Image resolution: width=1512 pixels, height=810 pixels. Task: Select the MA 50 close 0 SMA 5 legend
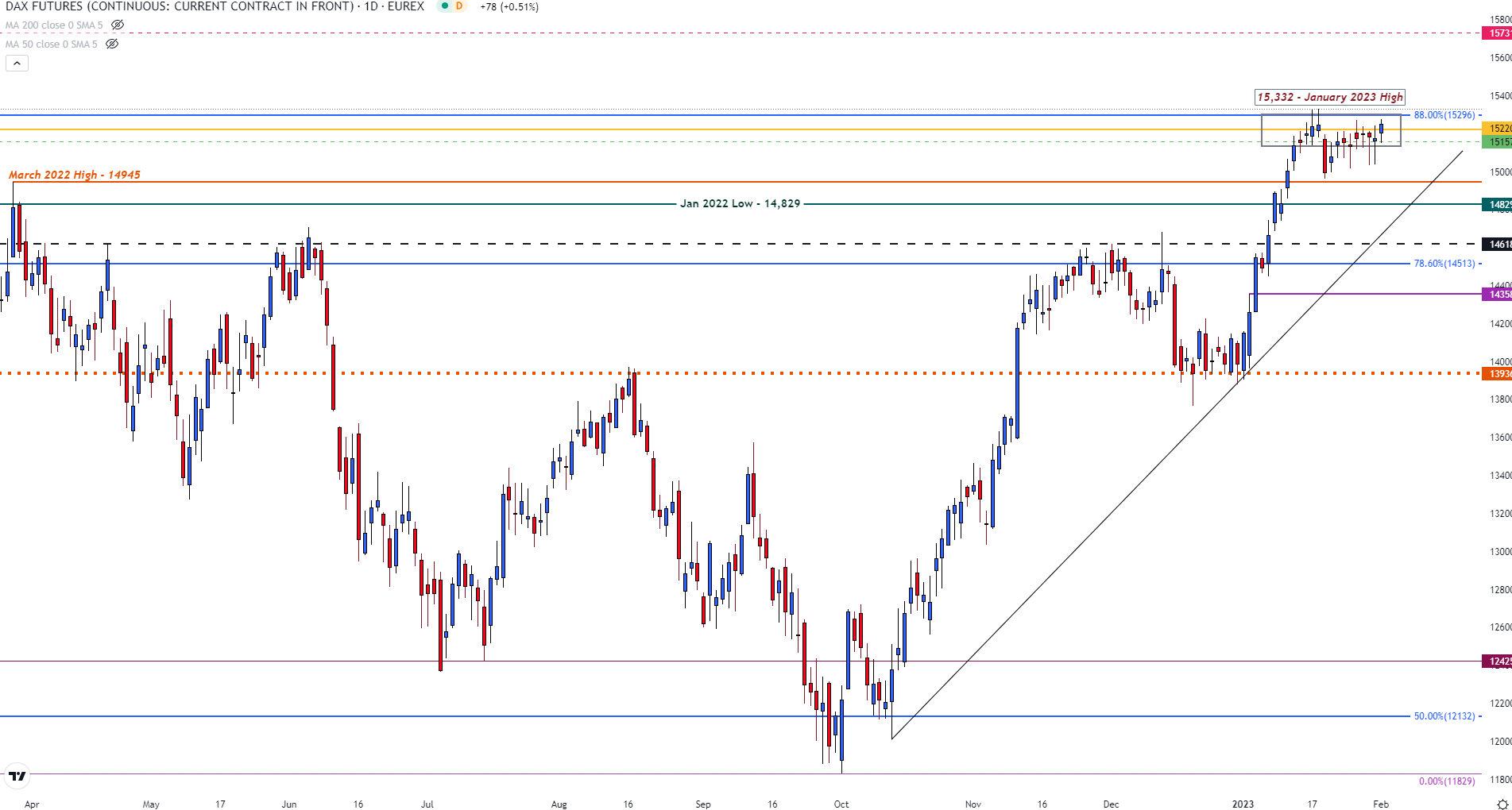coord(52,44)
